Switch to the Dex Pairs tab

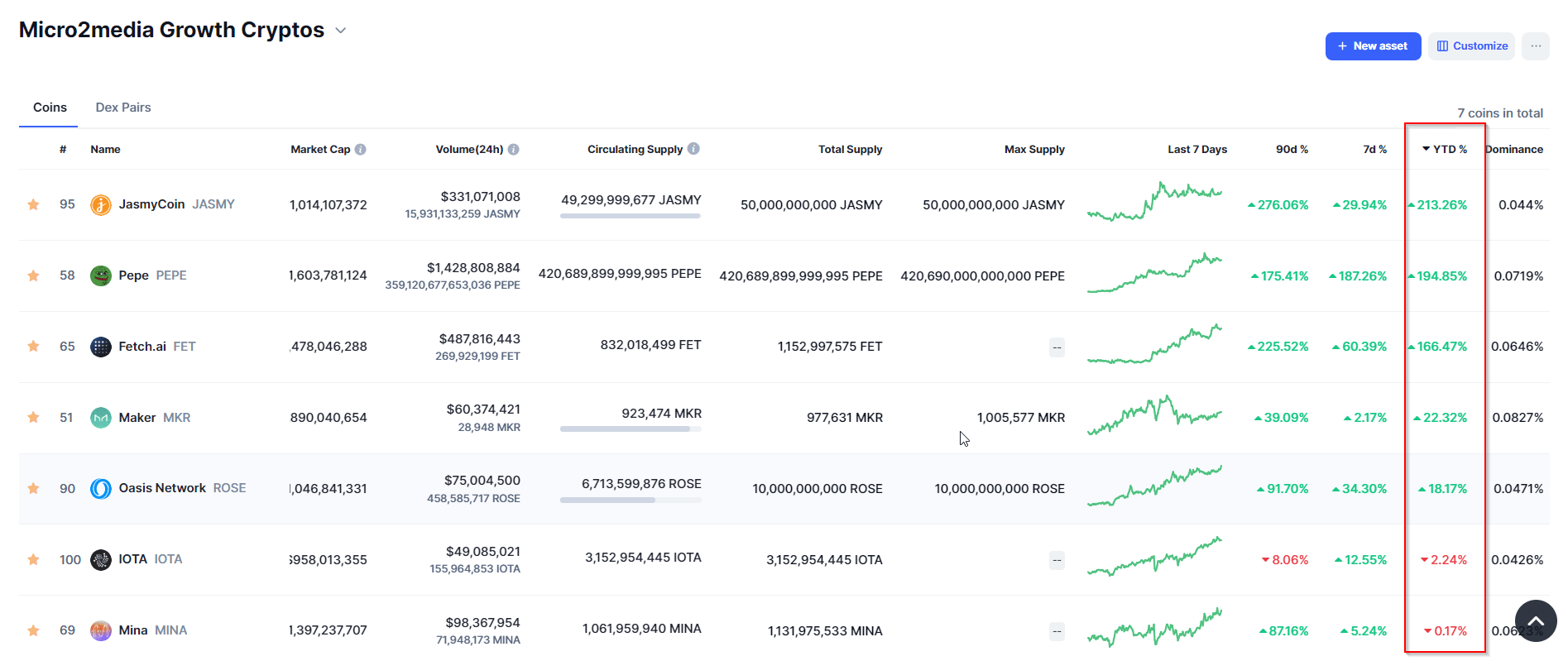[123, 108]
